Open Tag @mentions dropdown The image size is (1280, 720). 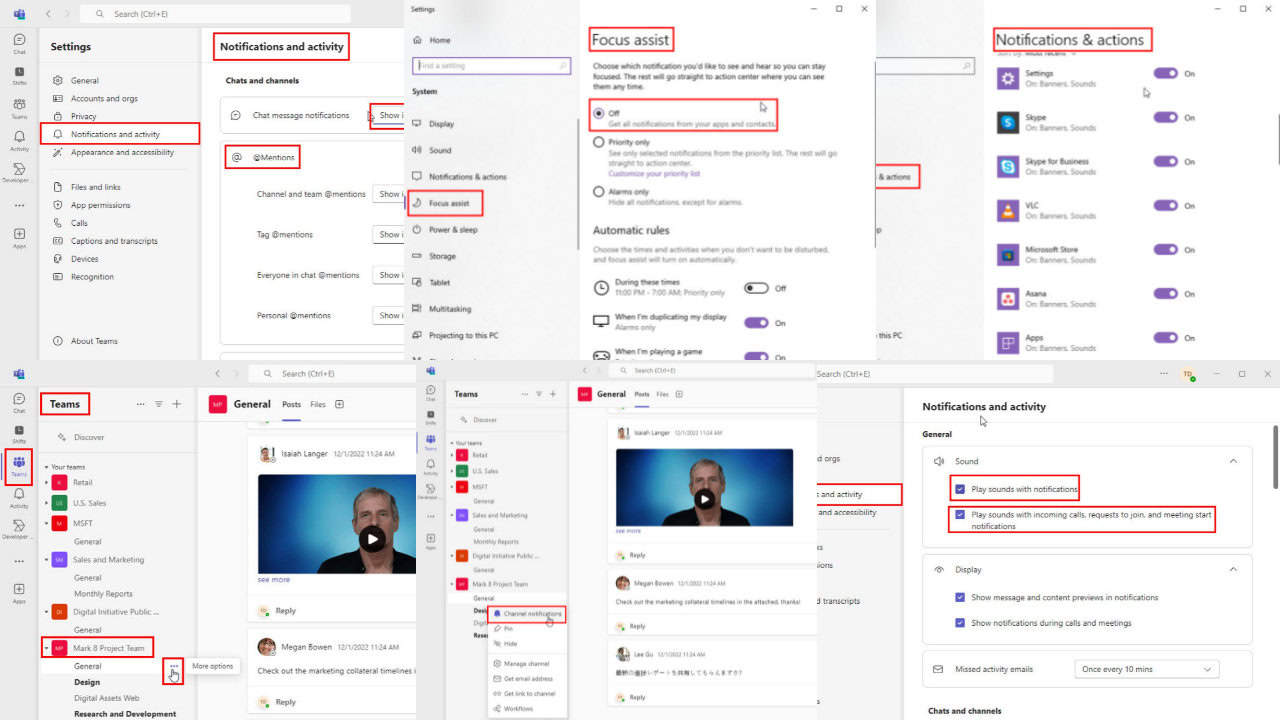point(388,234)
